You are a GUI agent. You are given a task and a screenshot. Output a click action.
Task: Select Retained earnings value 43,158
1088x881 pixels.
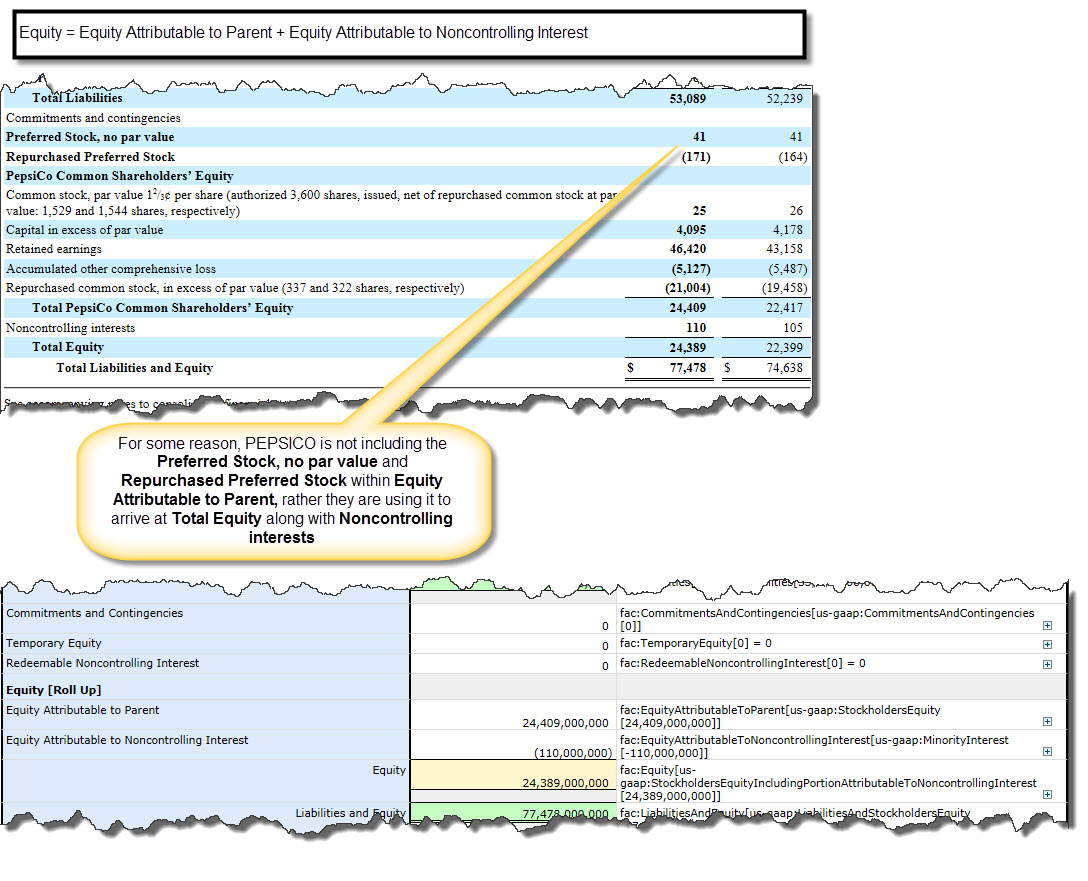(x=784, y=249)
